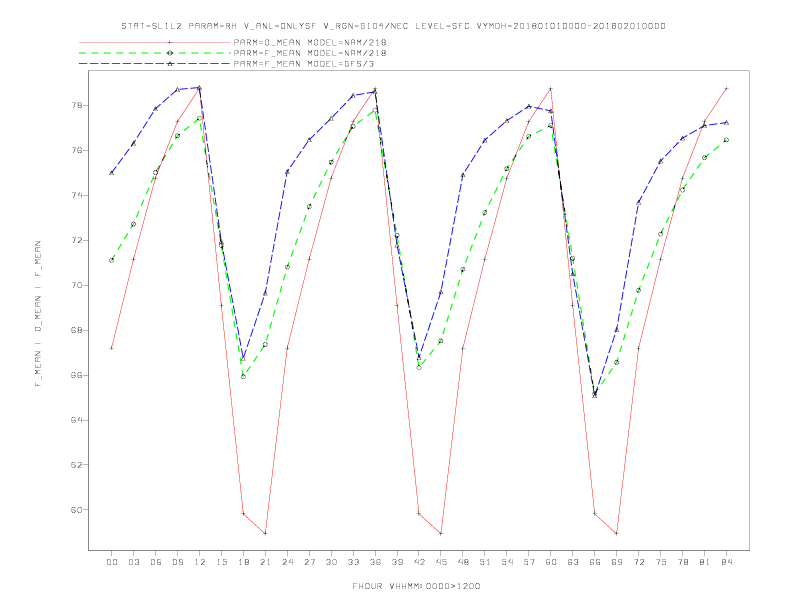This screenshot has height=612, width=792.
Task: Click the x-axis tick label 03
Action: click(x=133, y=562)
